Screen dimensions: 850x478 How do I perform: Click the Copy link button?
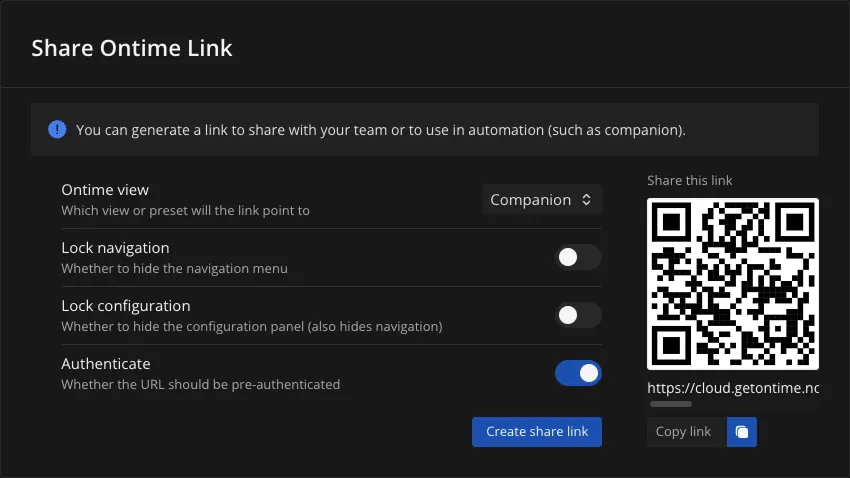point(685,432)
